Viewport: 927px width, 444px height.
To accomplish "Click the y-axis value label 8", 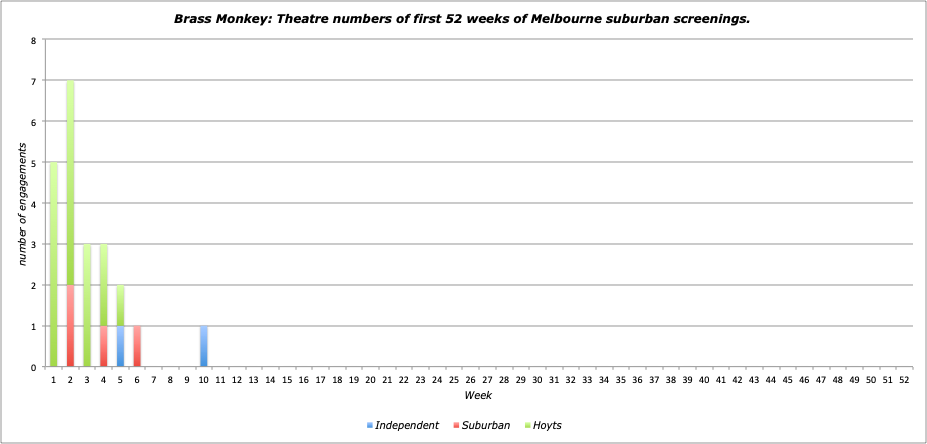I will click(34, 41).
